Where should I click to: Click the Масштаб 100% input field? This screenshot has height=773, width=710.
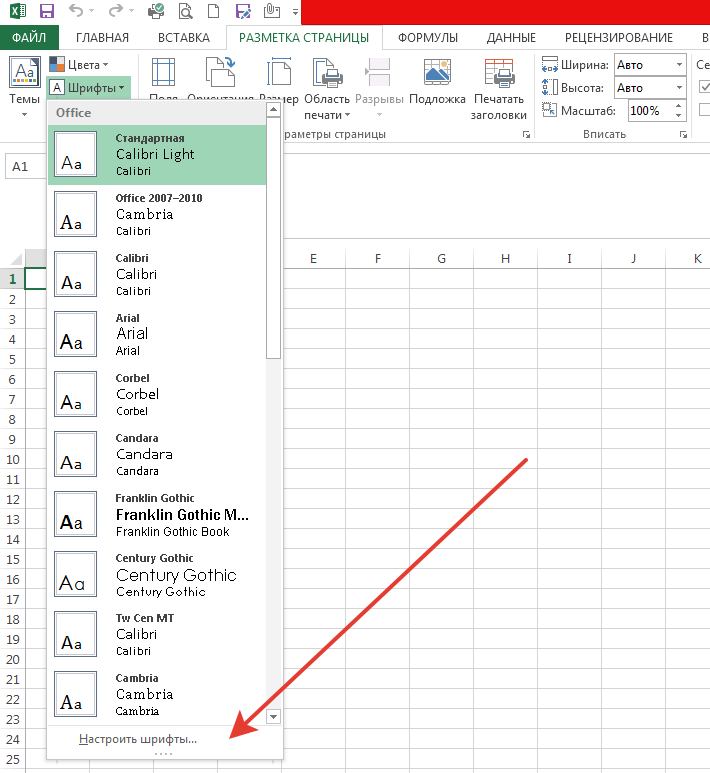(649, 110)
